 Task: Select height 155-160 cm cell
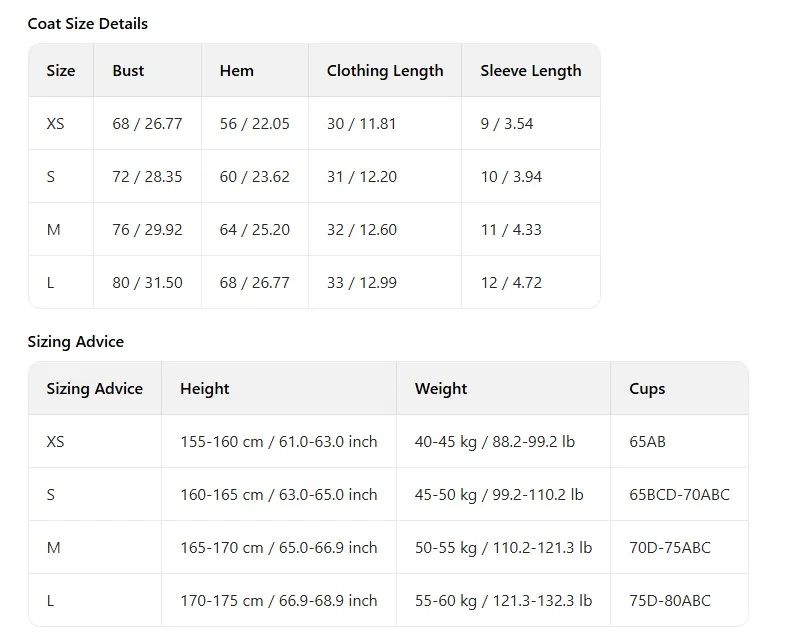[x=278, y=441]
